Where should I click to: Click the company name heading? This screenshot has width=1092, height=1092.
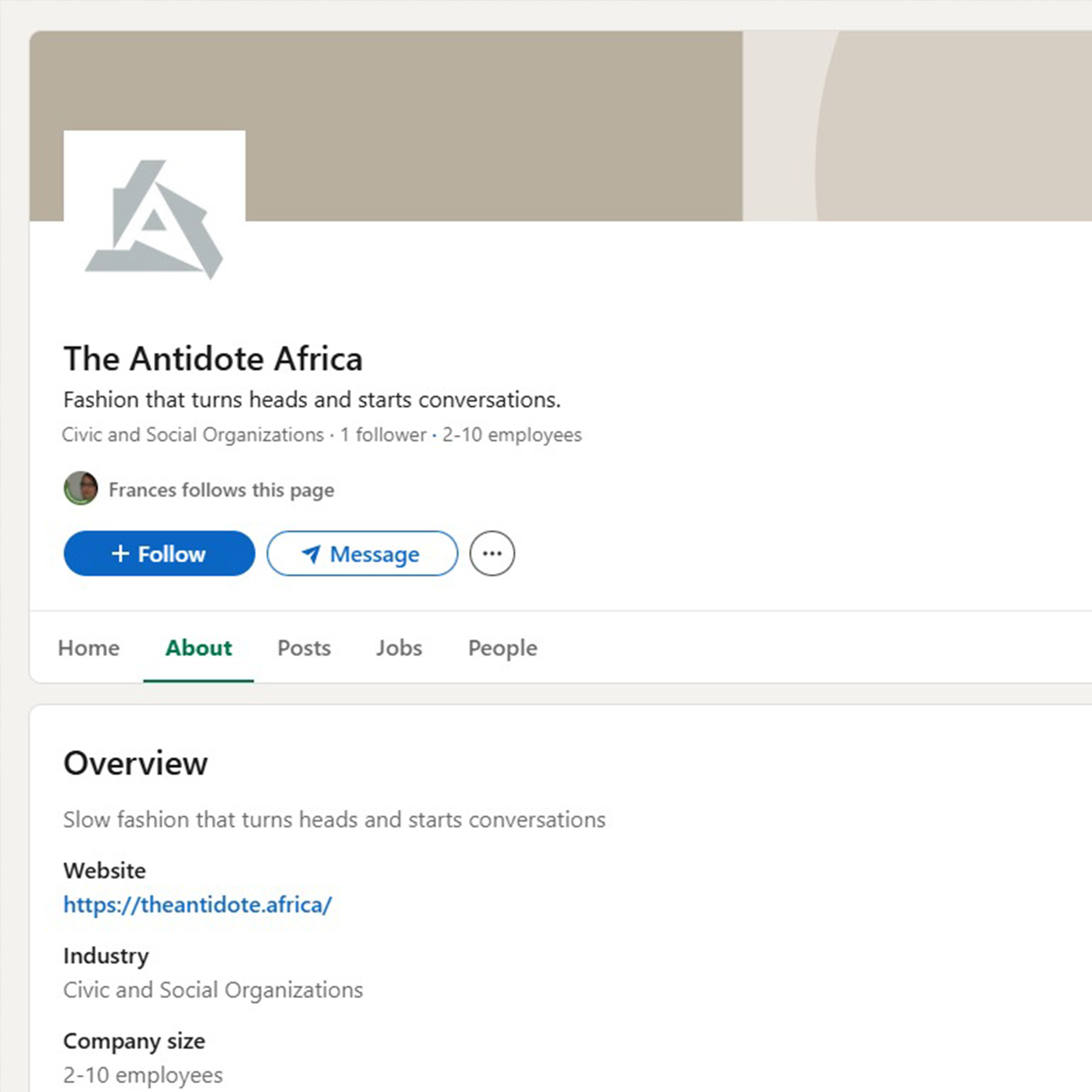(x=213, y=358)
